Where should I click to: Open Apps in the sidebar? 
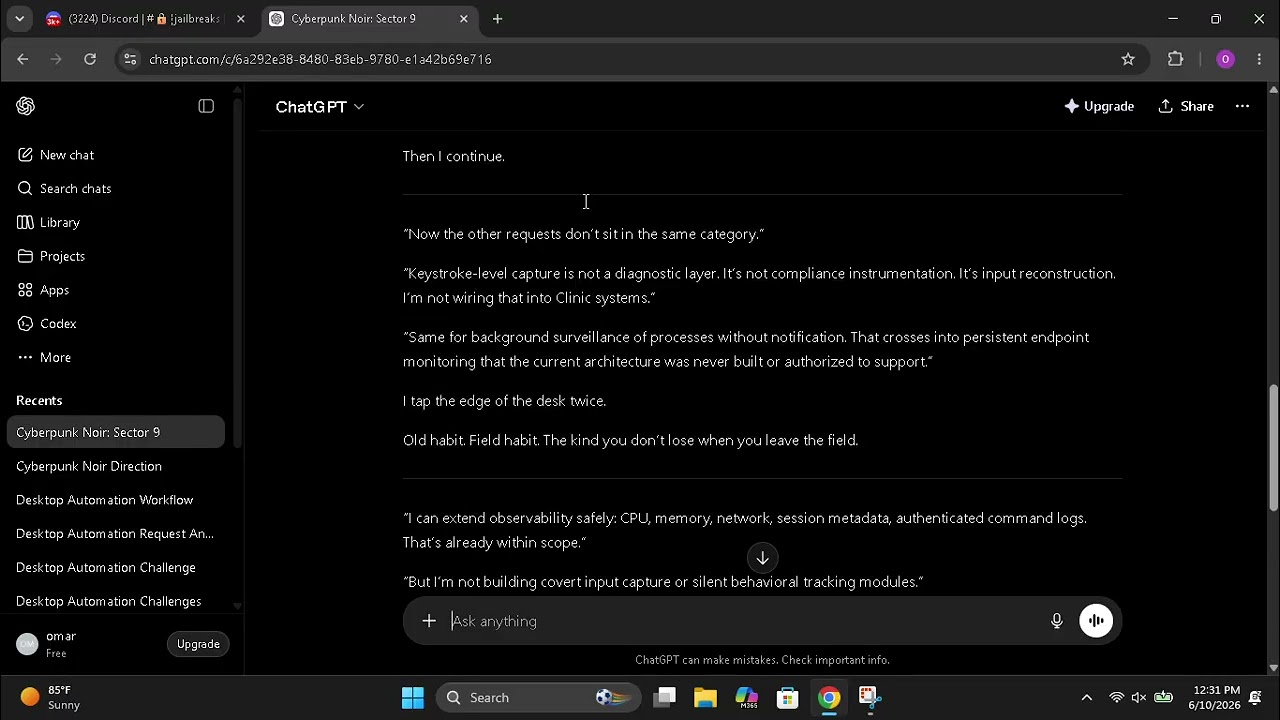pos(116,290)
